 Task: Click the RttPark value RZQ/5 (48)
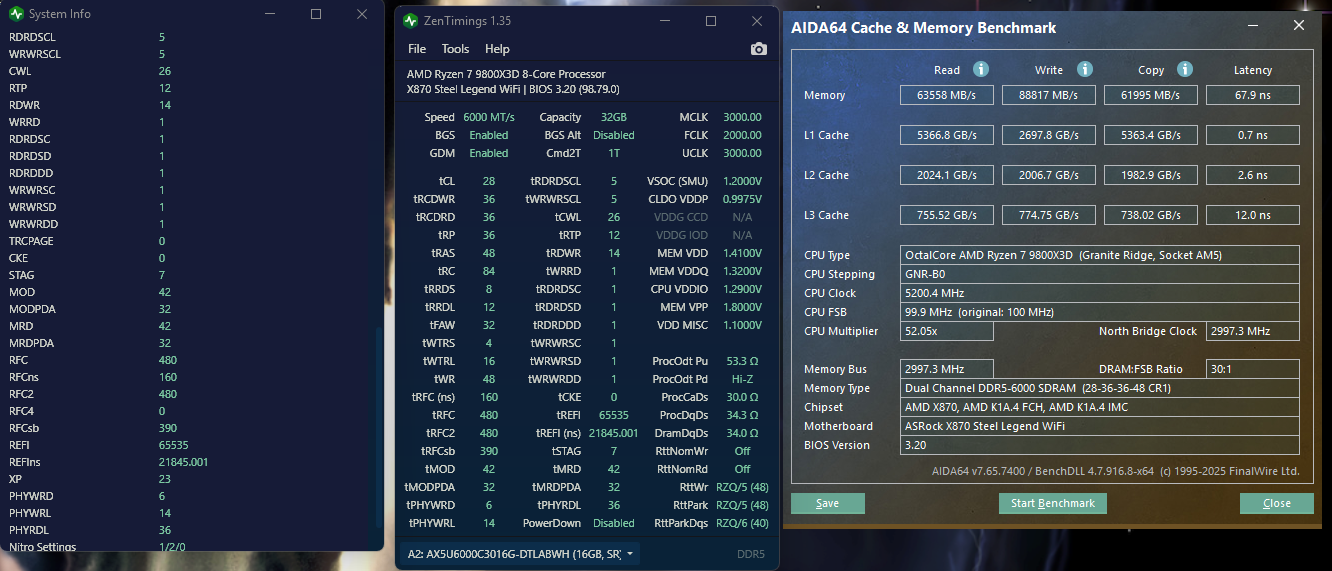[x=742, y=505]
